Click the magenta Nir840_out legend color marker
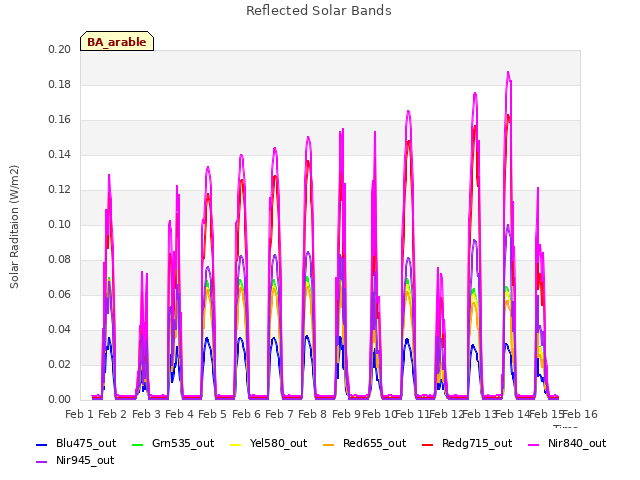The height and width of the screenshot is (480, 640). pyautogui.click(x=534, y=444)
